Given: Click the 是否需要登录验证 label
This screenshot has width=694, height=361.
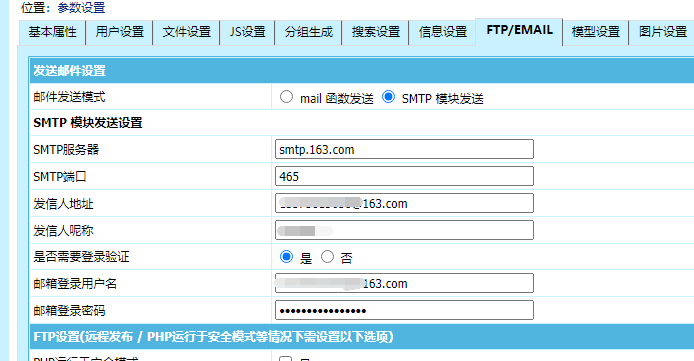Looking at the screenshot, I should click(x=81, y=257).
